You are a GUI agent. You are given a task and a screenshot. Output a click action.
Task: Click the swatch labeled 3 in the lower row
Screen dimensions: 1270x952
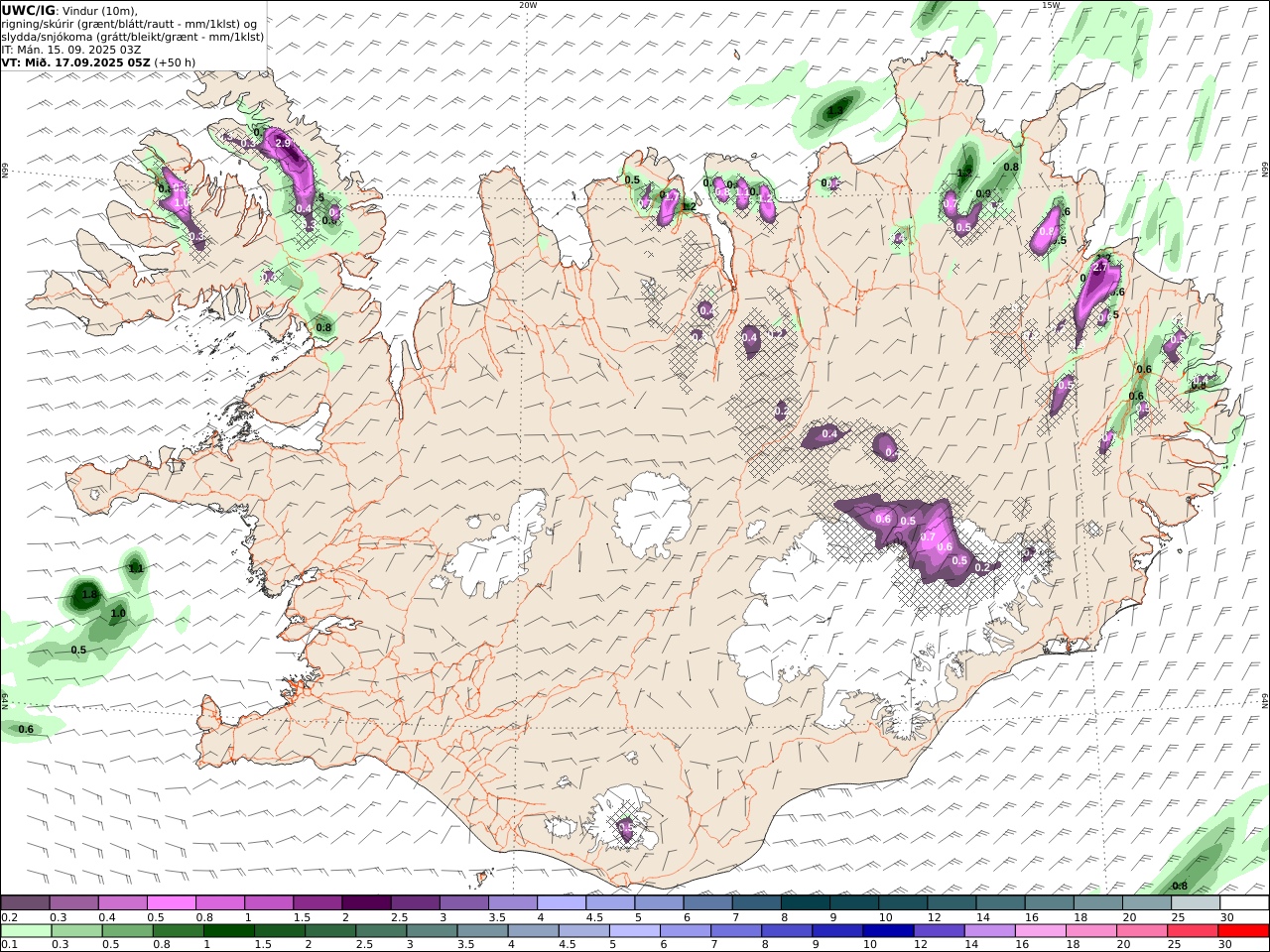[432, 930]
